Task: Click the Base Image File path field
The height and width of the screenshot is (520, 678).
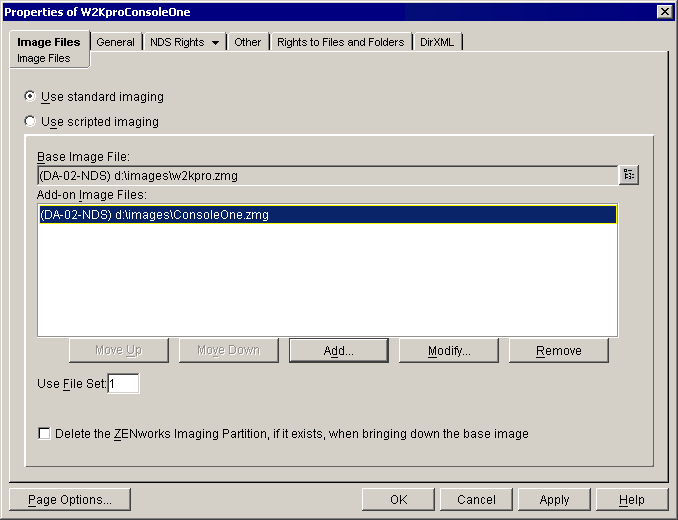Action: click(328, 175)
